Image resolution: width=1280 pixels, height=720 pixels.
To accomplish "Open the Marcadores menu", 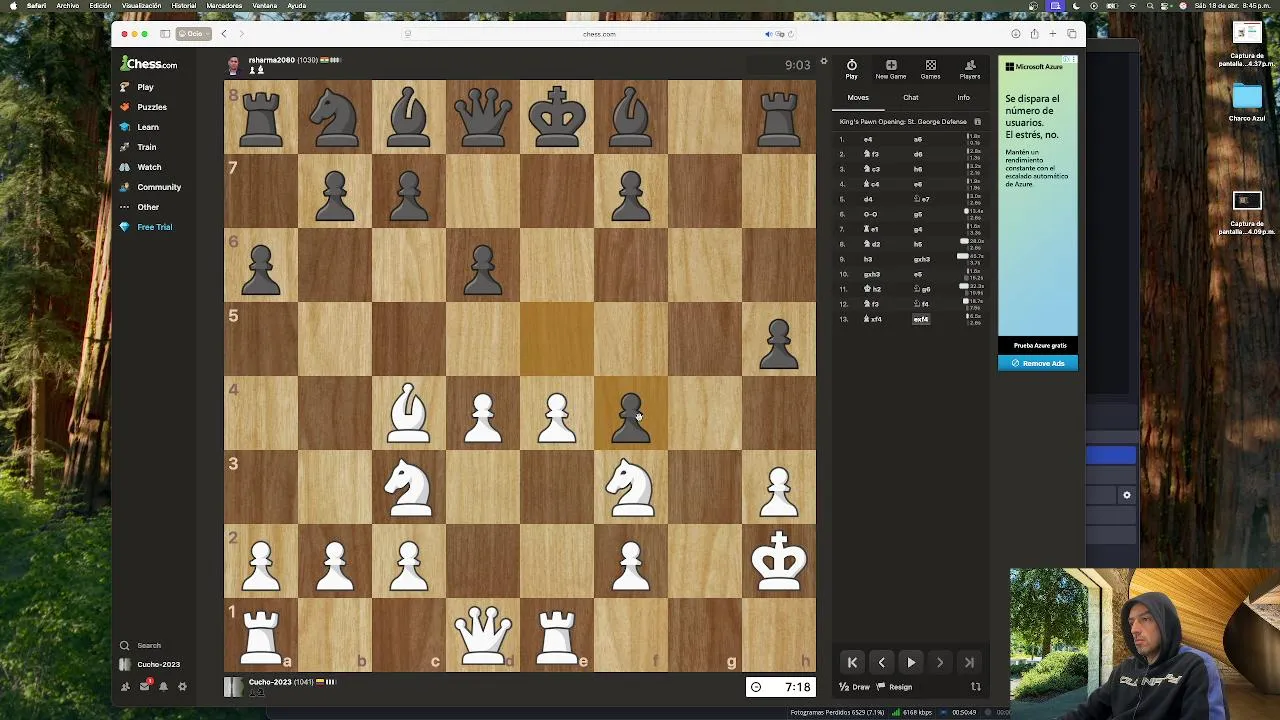I will coord(224,6).
